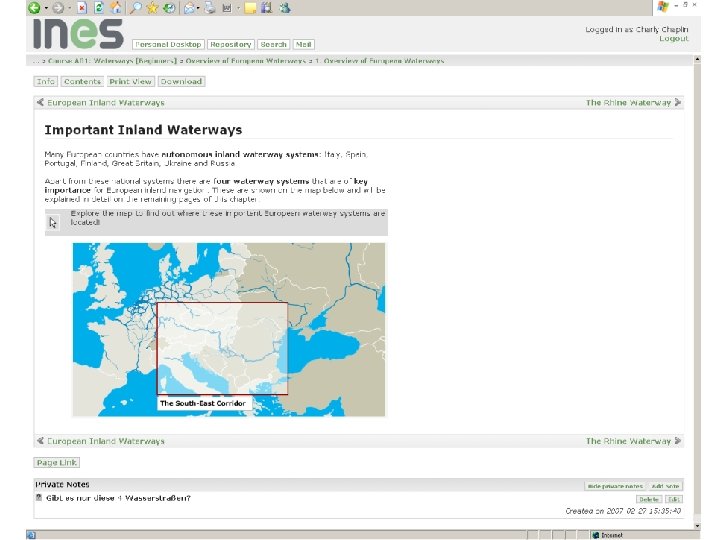Click the Messenger buddy toolbar icon

(x=285, y=8)
